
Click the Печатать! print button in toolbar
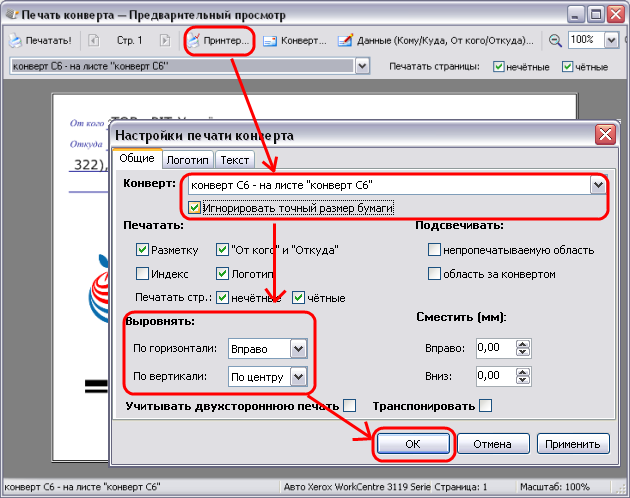(40, 41)
